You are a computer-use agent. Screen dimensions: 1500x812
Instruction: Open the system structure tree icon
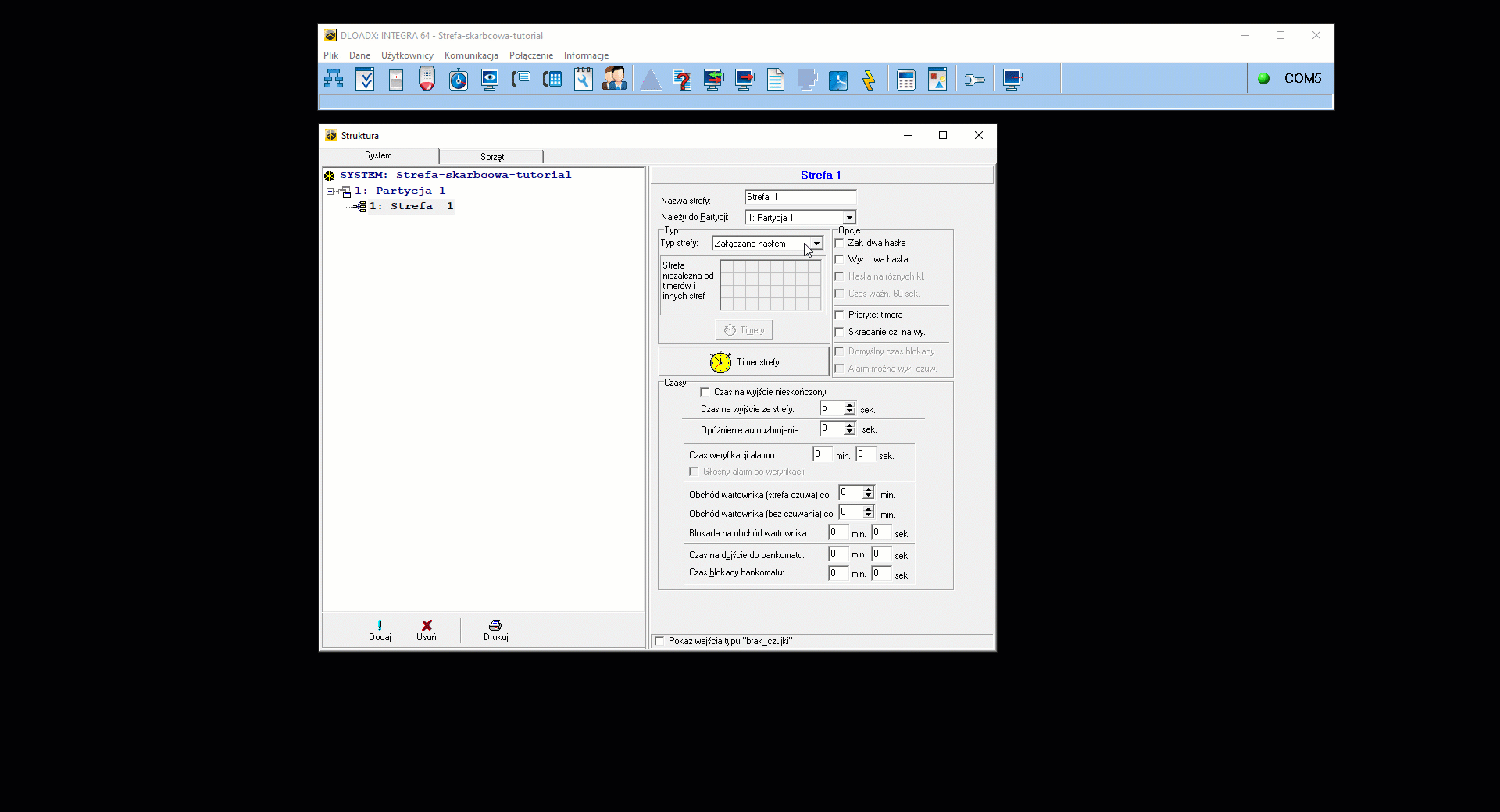click(x=334, y=79)
